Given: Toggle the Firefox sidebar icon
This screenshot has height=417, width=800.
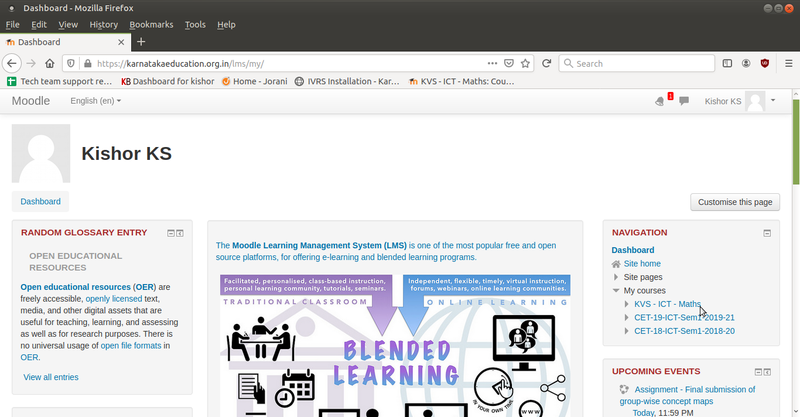Looking at the screenshot, I should tap(727, 63).
